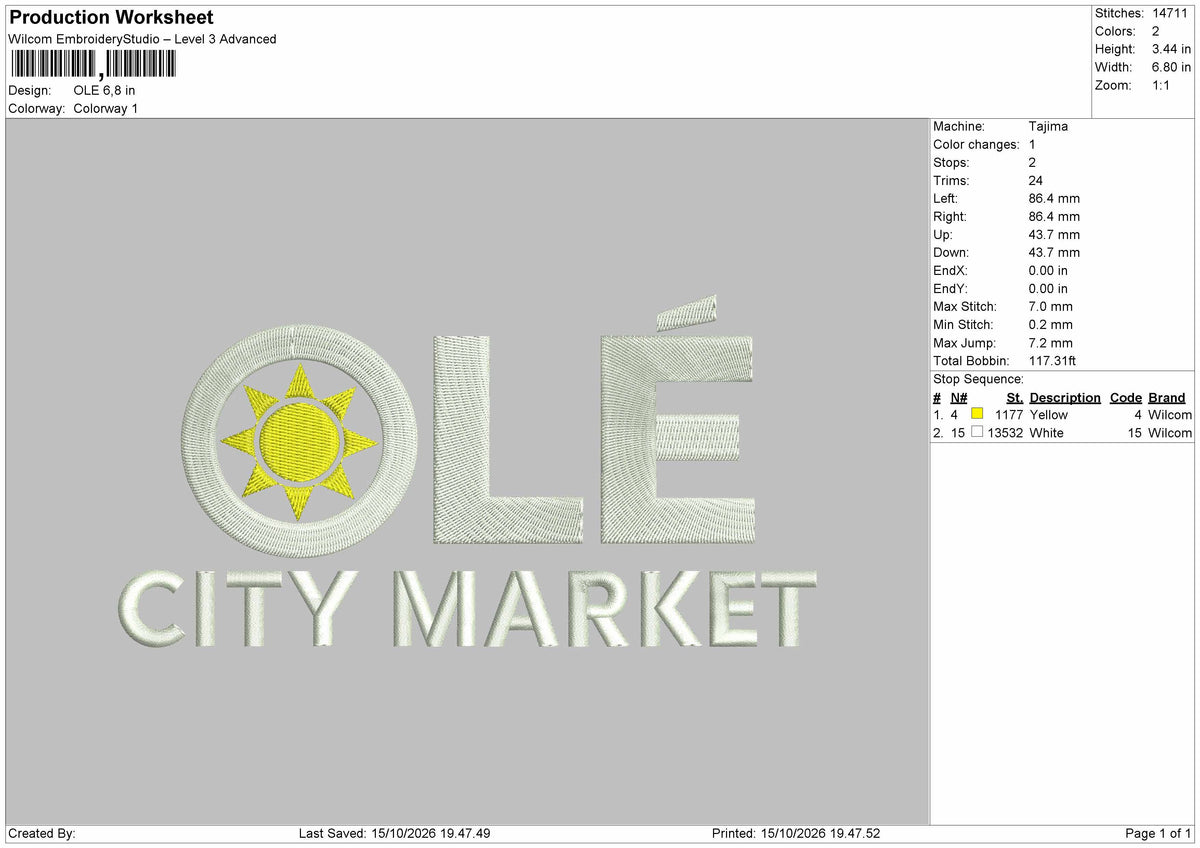
Task: Click the 'N#' column header
Action: click(x=959, y=397)
